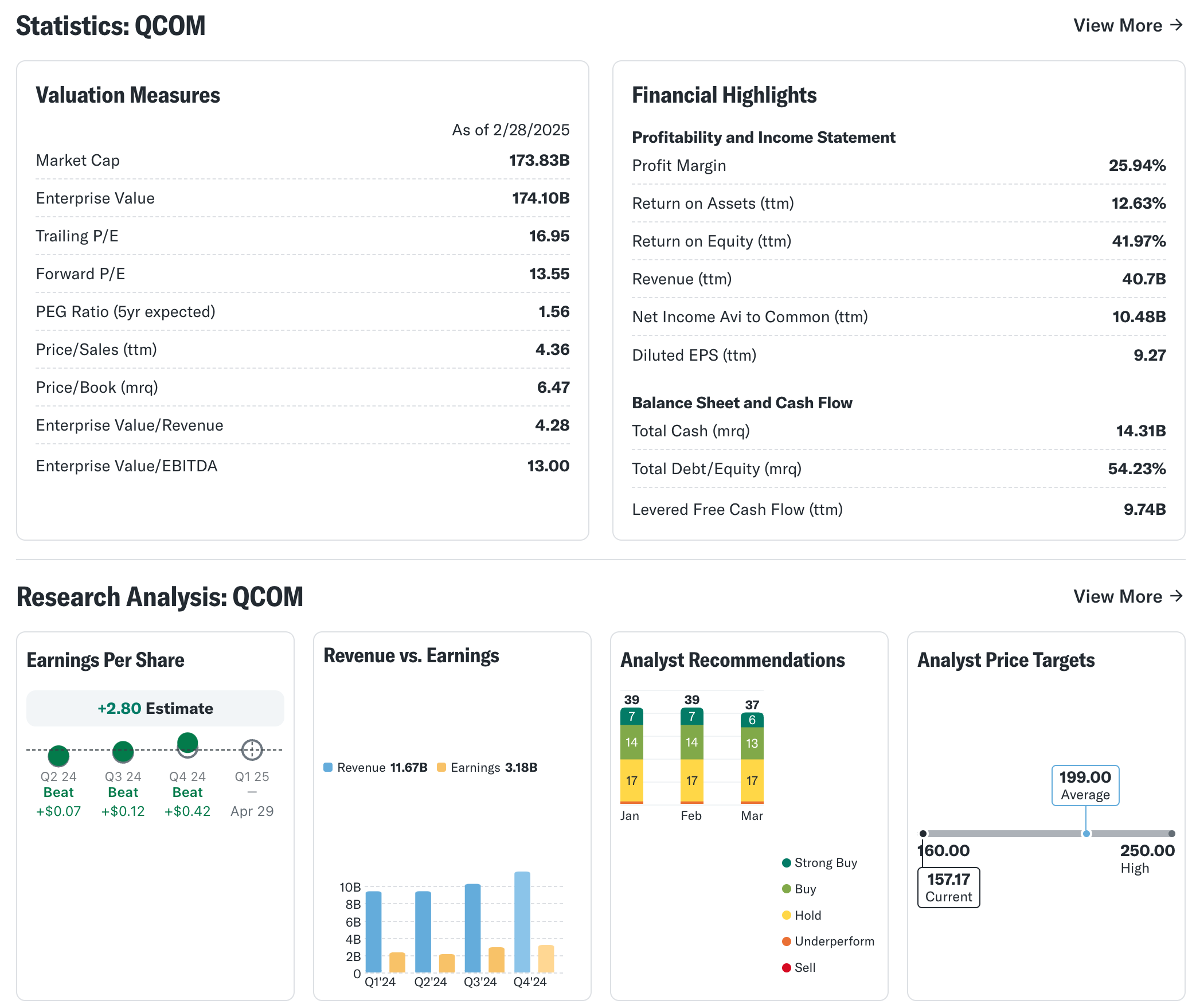Click the +2.80 Estimate banner
The height and width of the screenshot is (1008, 1196).
pos(155,709)
